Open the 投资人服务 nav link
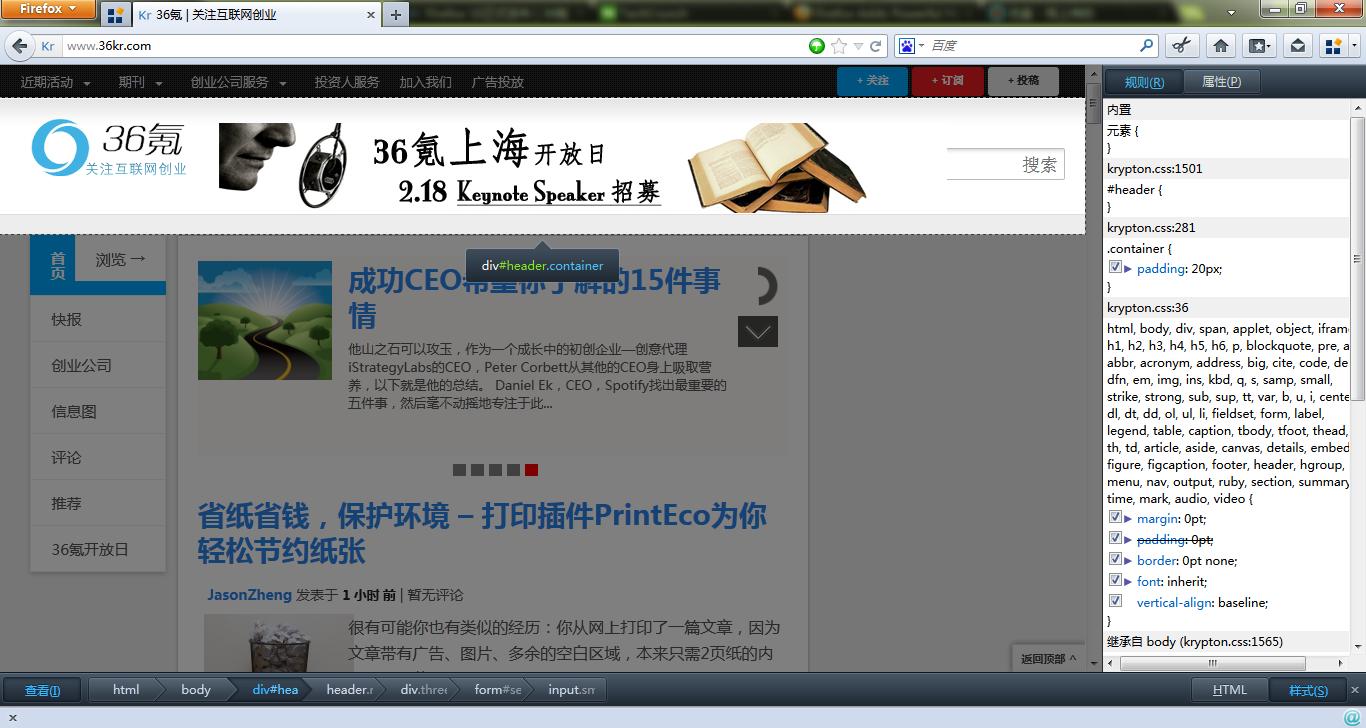Viewport: 1366px width, 728px height. (347, 82)
